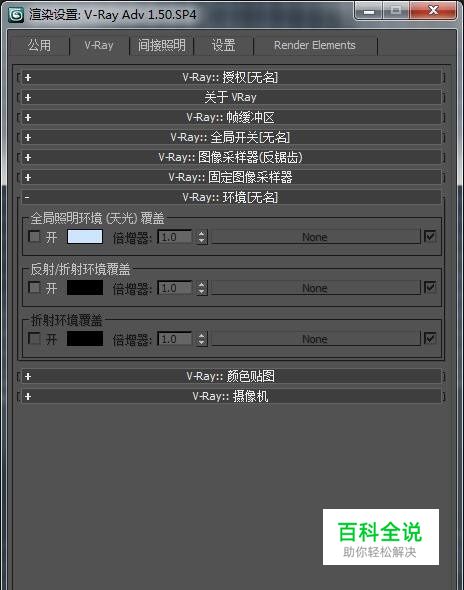
Task: Click the 倍增器 value field for skylight
Action: tap(175, 237)
